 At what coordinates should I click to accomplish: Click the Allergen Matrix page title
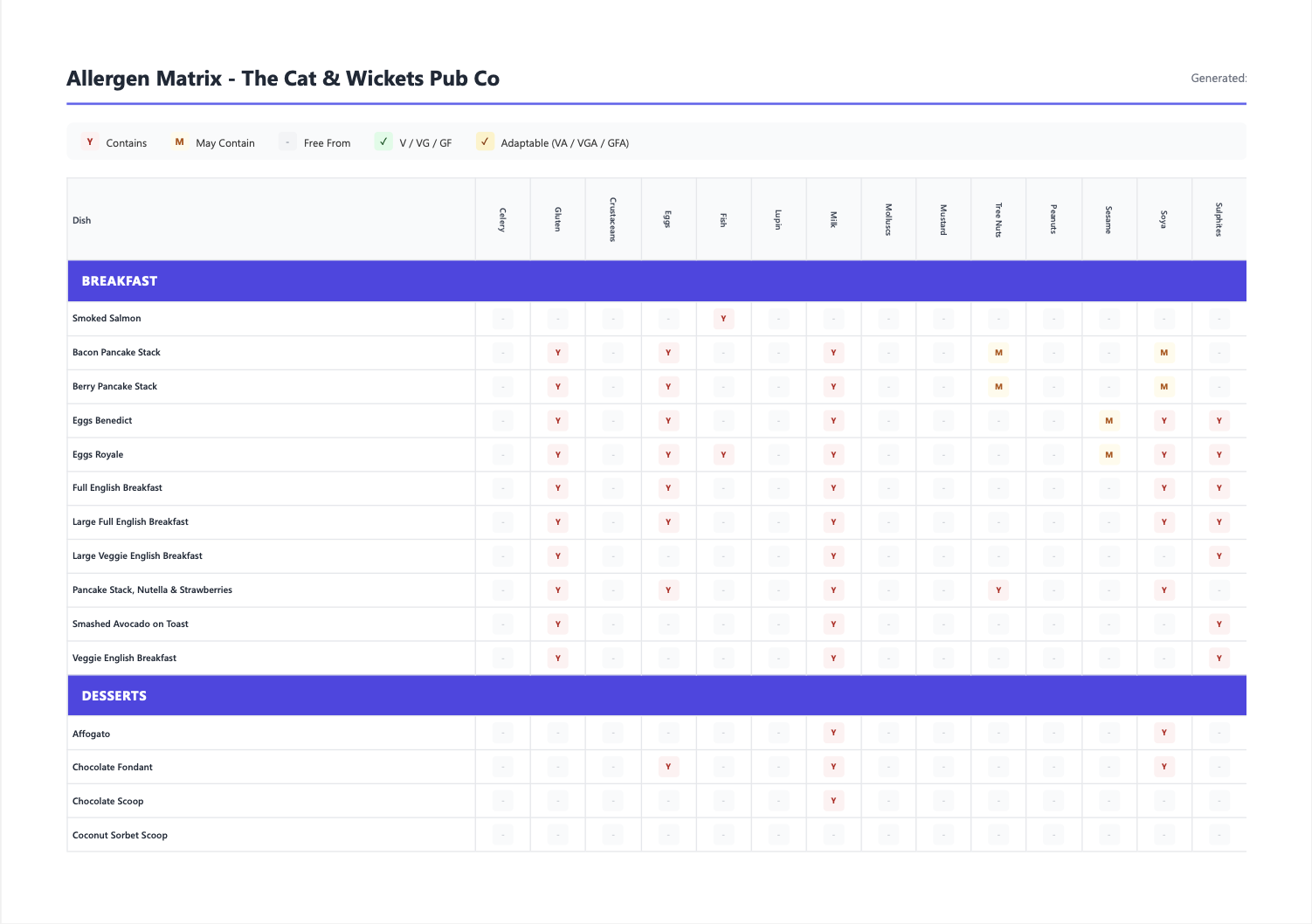pyautogui.click(x=283, y=79)
